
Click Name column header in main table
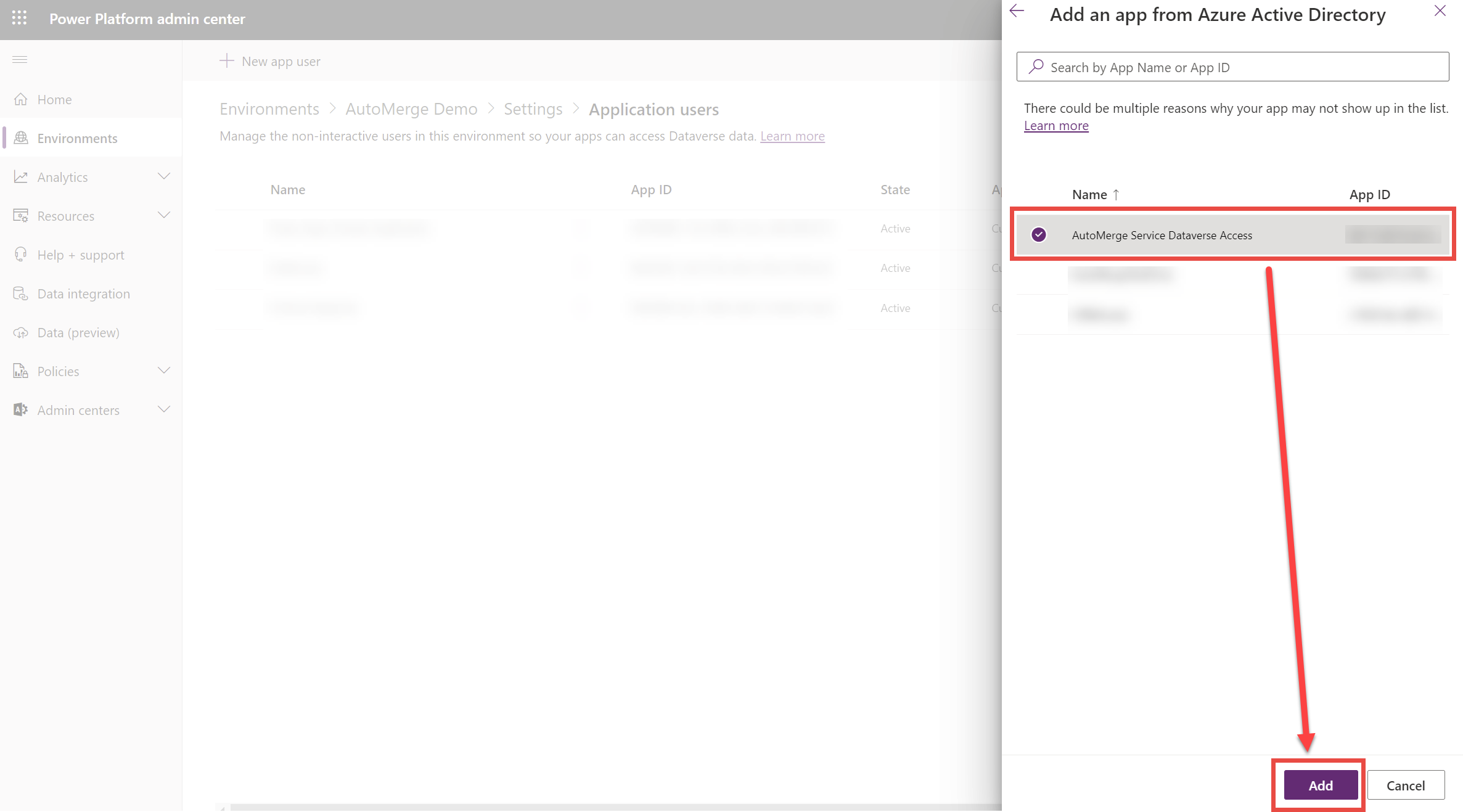[288, 190]
